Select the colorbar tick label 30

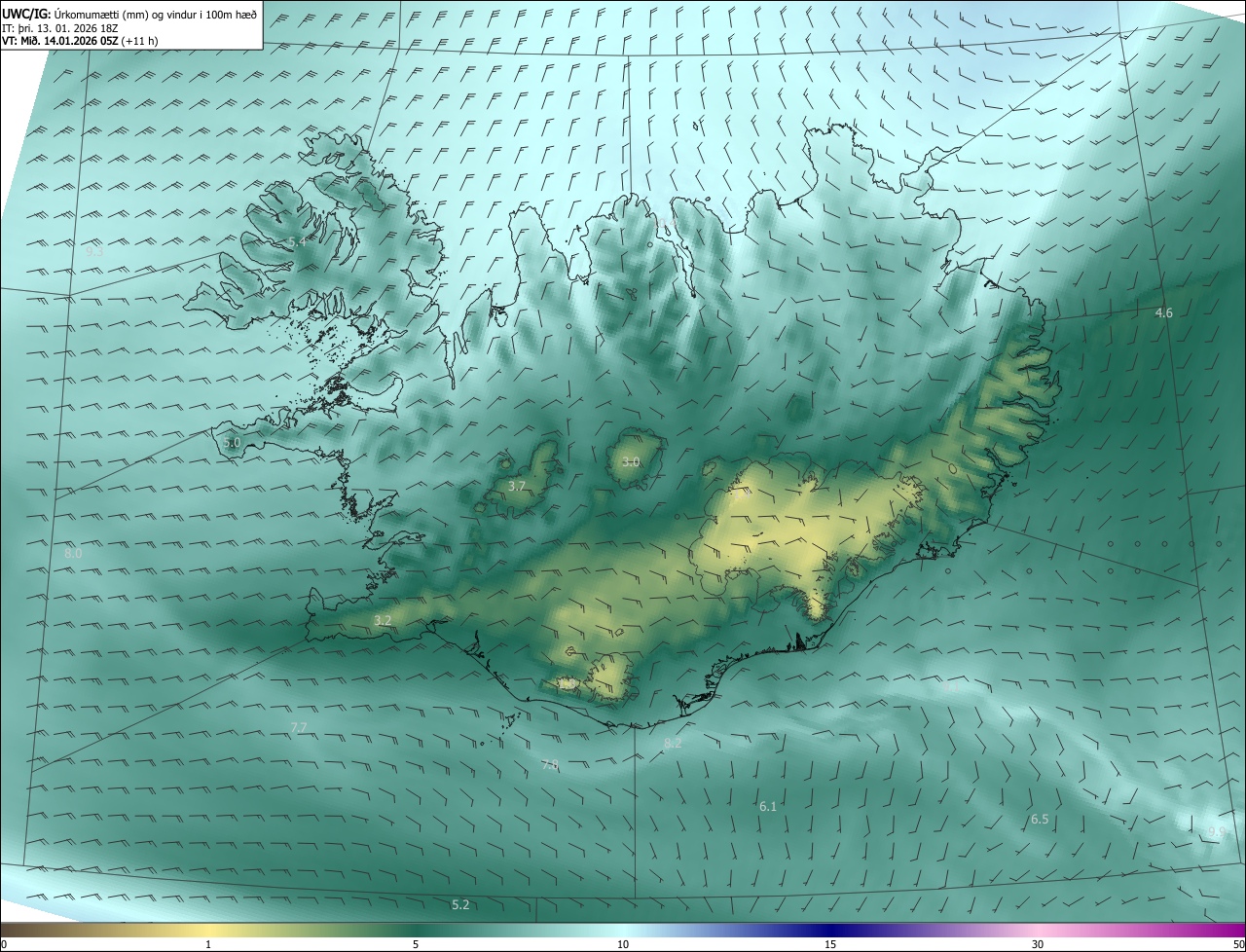coord(1038,944)
